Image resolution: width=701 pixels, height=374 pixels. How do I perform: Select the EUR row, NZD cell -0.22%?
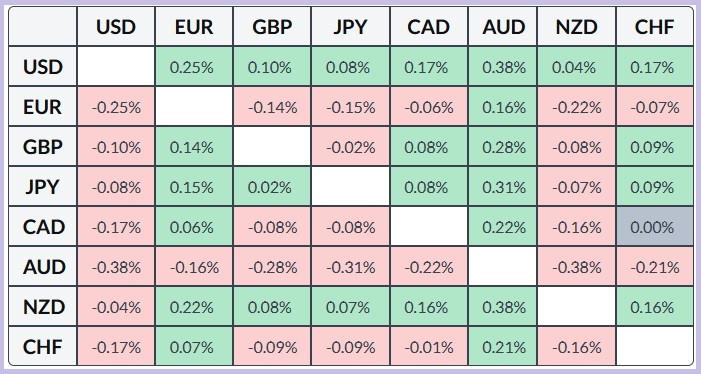[577, 107]
